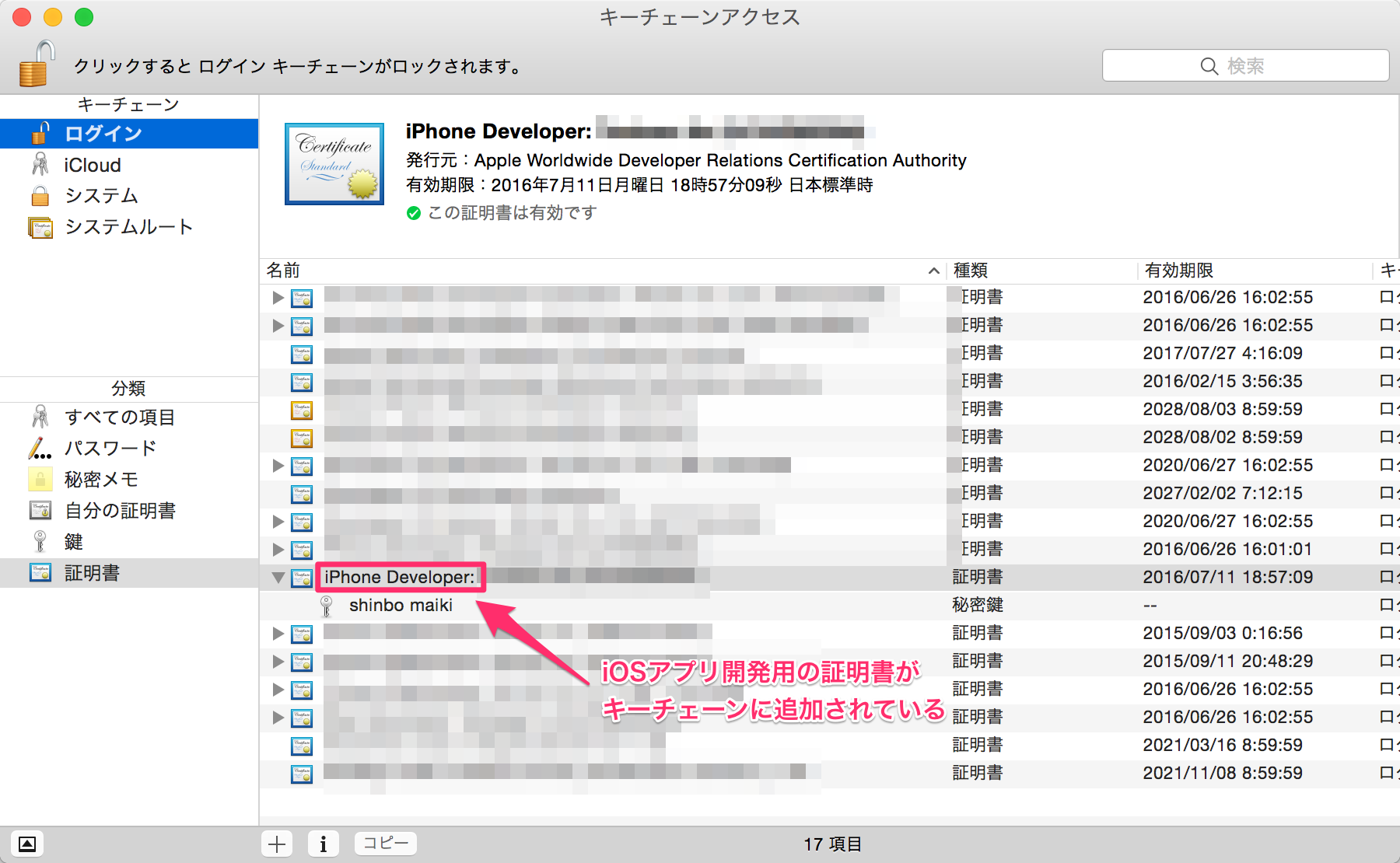The image size is (1400, 863).
Task: Sort the list by the 名前 column header
Action: click(603, 271)
